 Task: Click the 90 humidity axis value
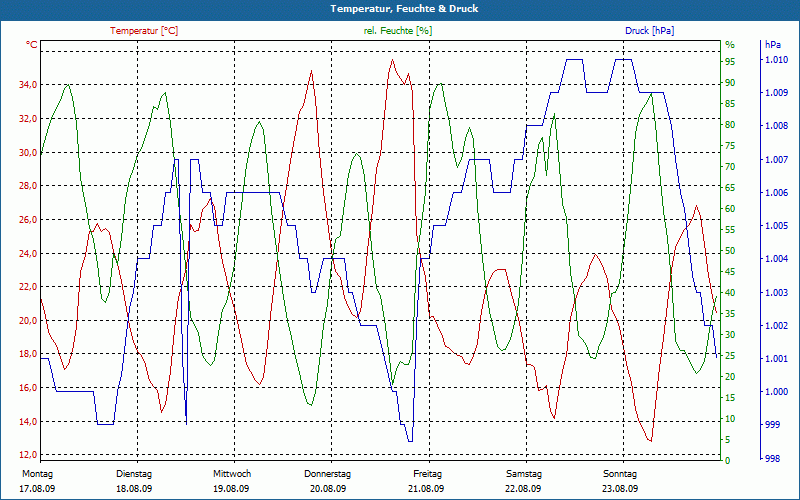point(730,83)
